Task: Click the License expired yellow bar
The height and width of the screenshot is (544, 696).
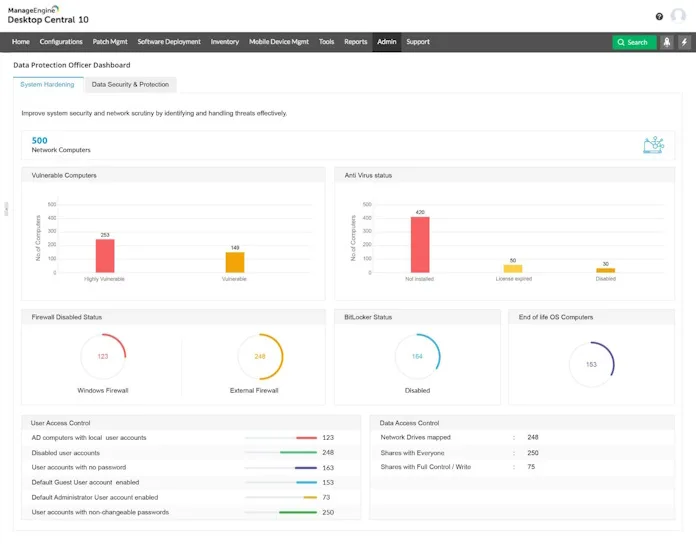Action: click(x=513, y=268)
